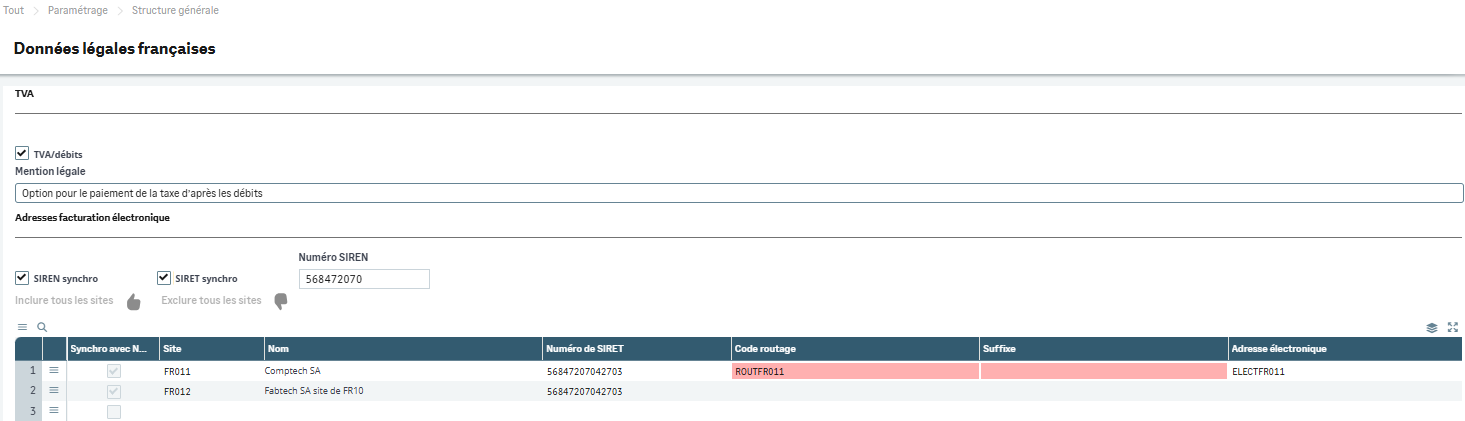Open Structure générale breadcrumb

pos(175,10)
